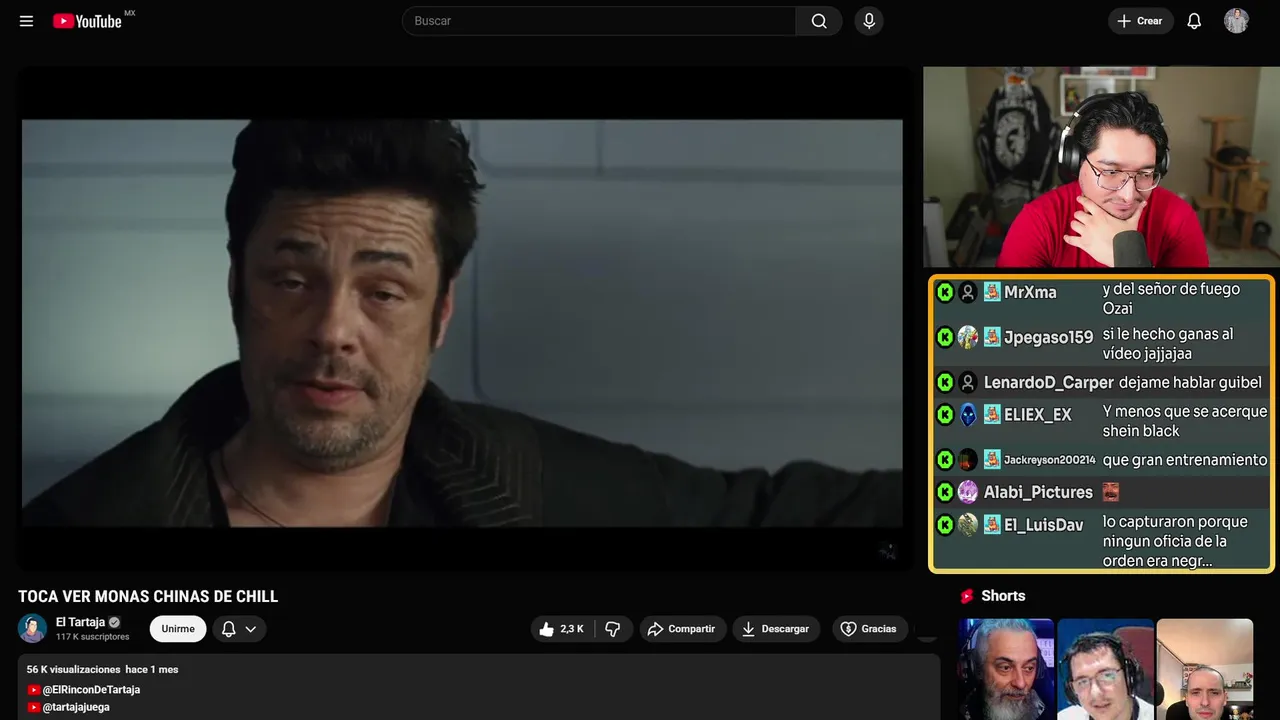1280x720 pixels.
Task: Click the message 'Y menos que se acerque shein black'
Action: pyautogui.click(x=1185, y=421)
